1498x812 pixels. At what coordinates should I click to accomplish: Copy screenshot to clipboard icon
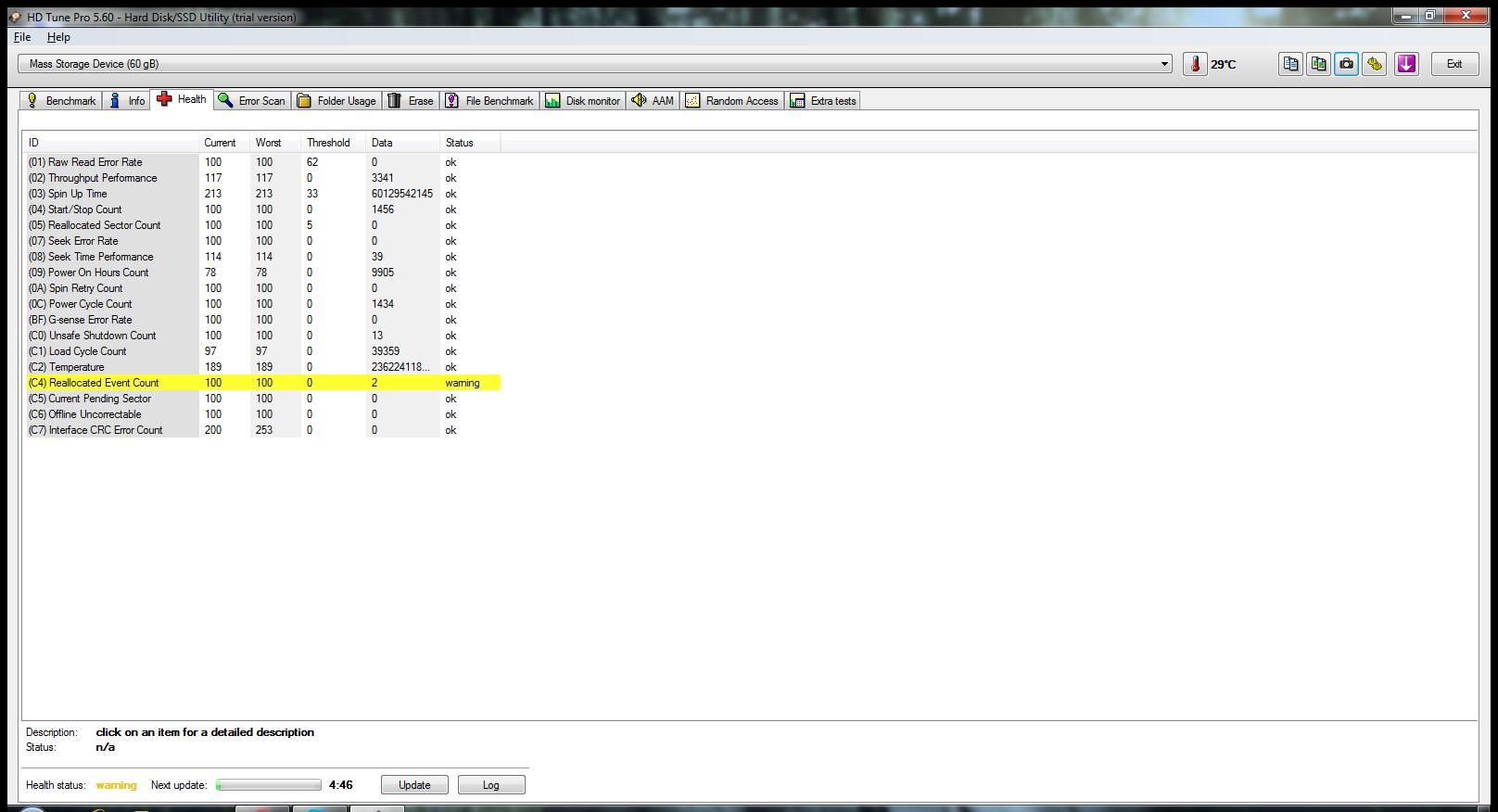(1318, 64)
